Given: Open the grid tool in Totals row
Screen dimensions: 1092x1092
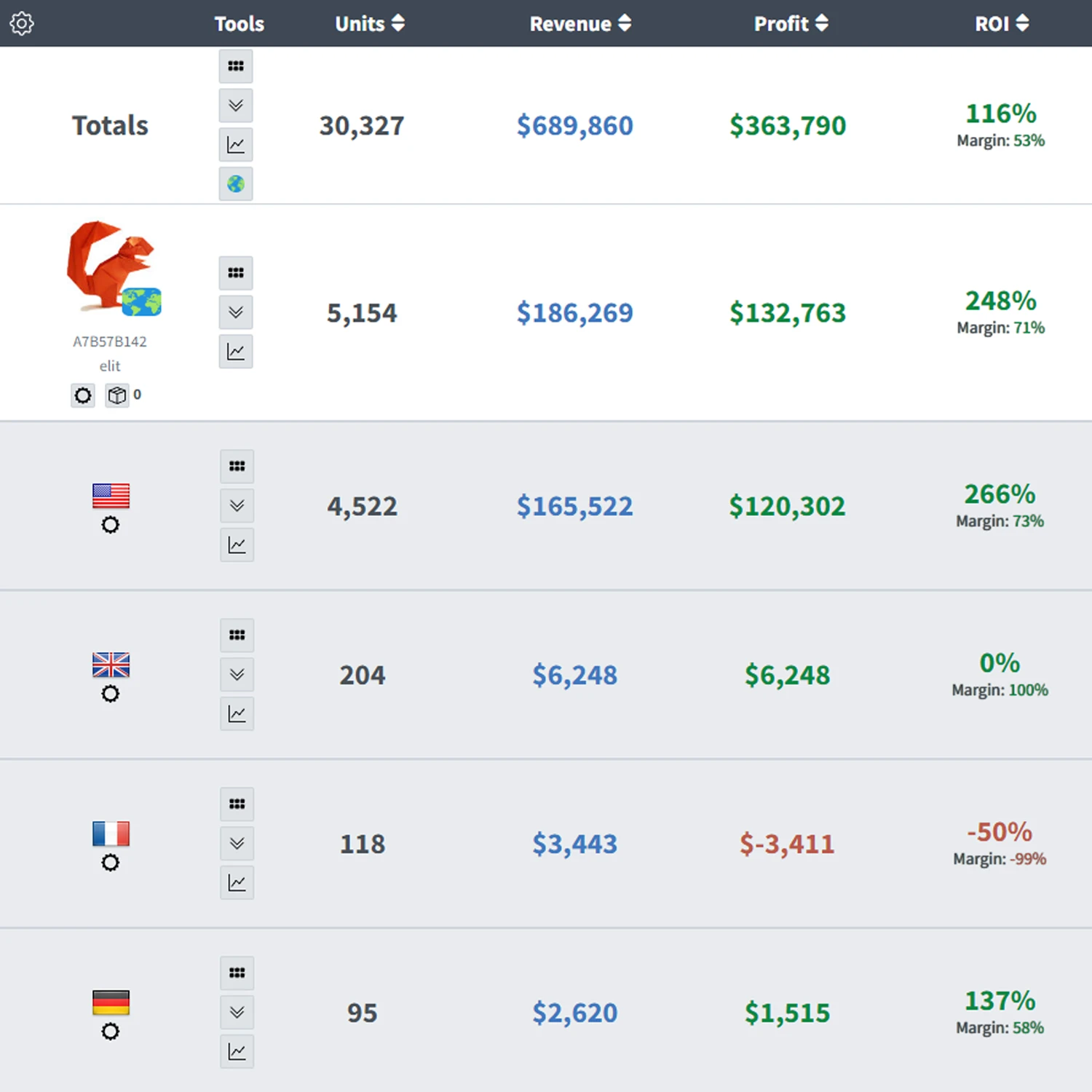Looking at the screenshot, I should pos(236,66).
